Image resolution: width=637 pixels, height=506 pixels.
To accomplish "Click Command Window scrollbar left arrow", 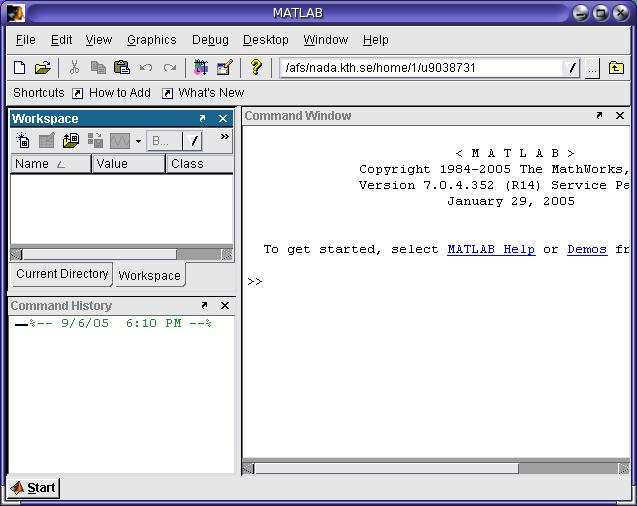I will point(248,469).
